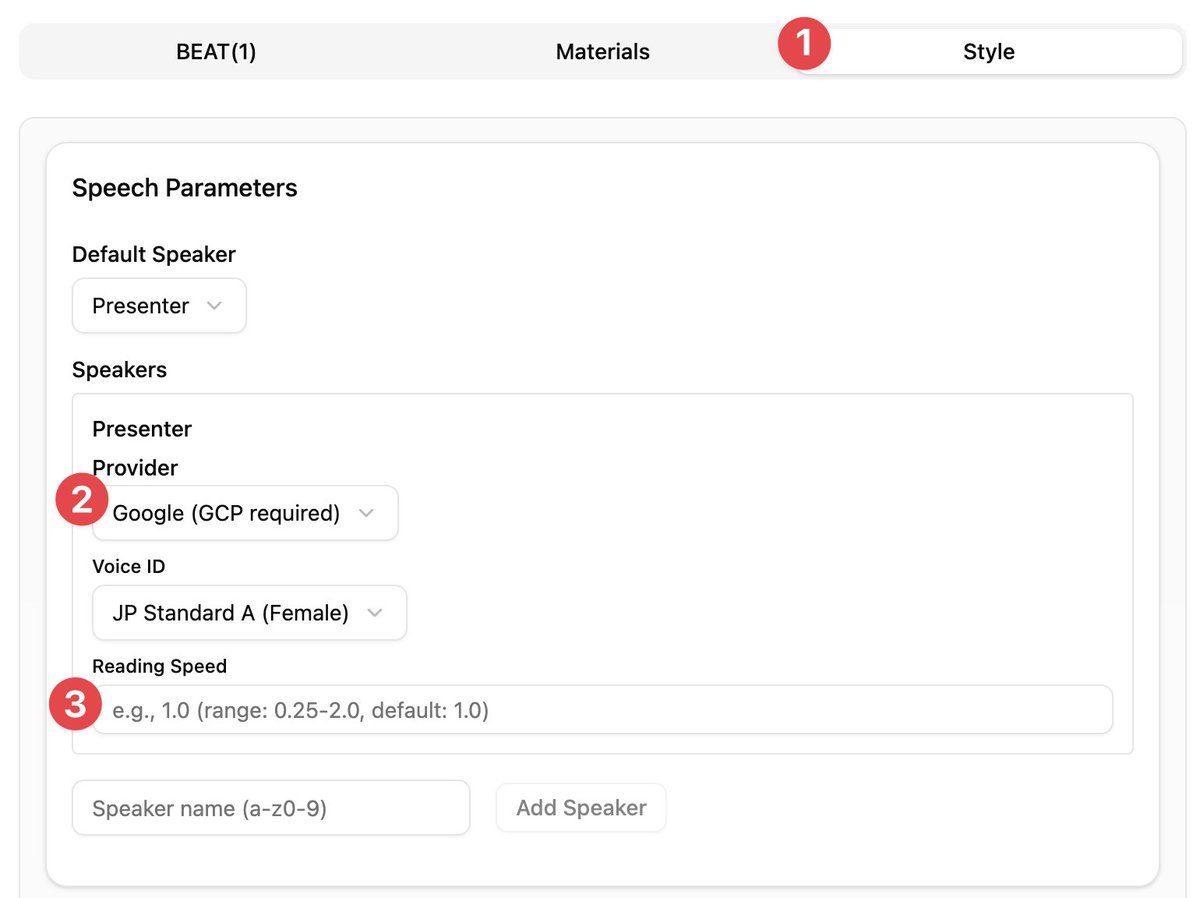Click the Speakers section label
The height and width of the screenshot is (898, 1200).
tap(119, 370)
